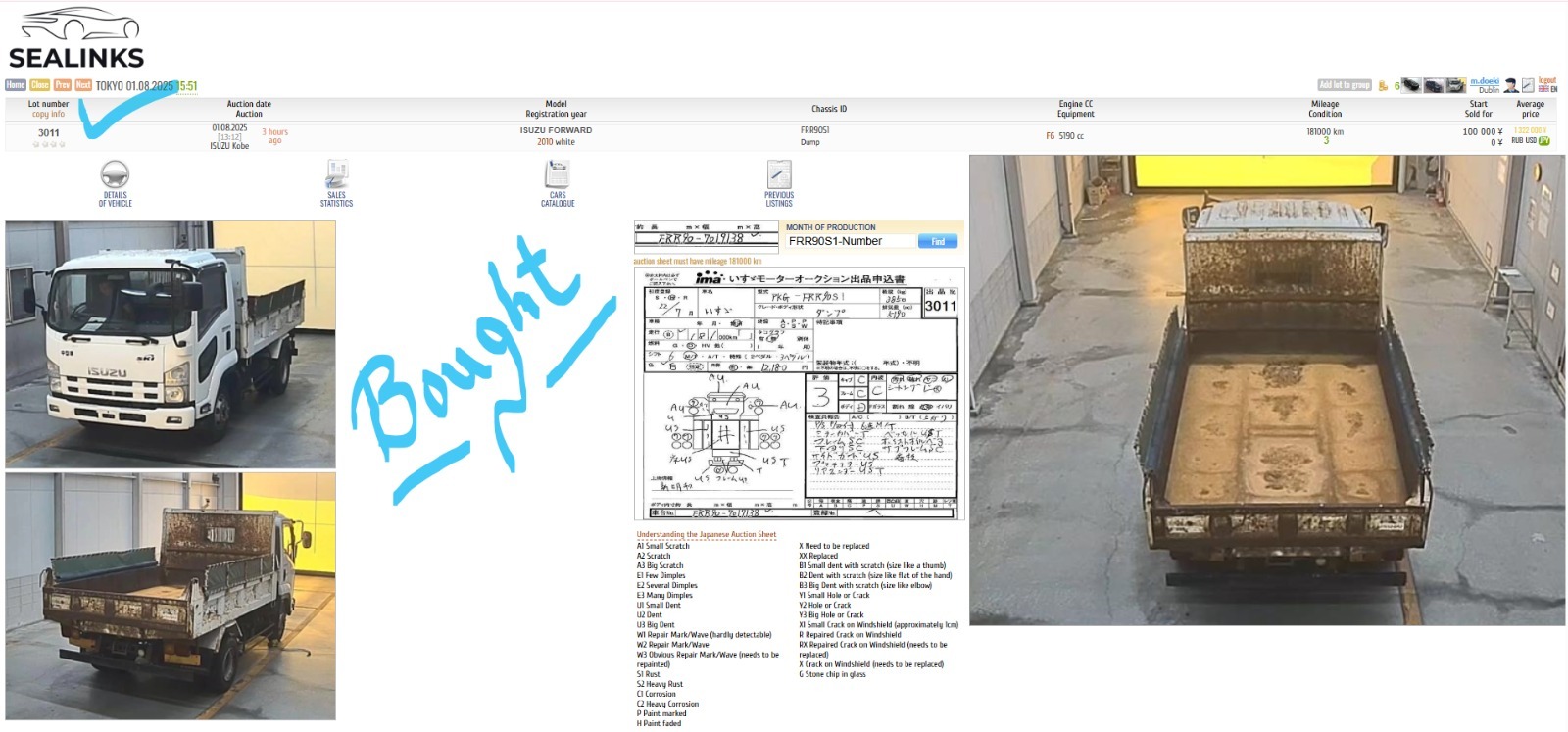Switch currency to RUB
Image resolution: width=1568 pixels, height=732 pixels.
1517,140
